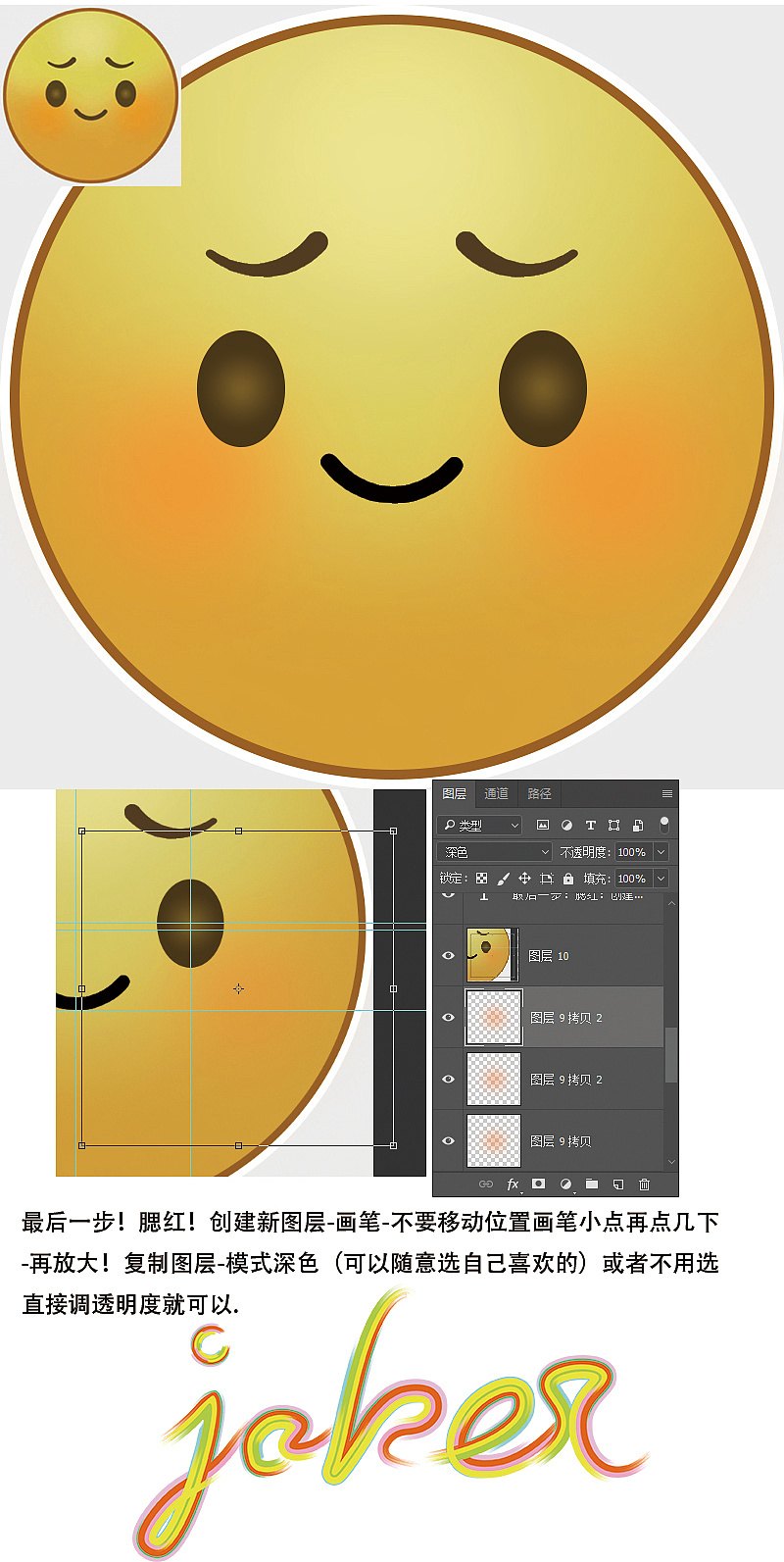
Task: Hide the unselected 图层 9 拷贝 2 layer
Action: pyautogui.click(x=449, y=1080)
